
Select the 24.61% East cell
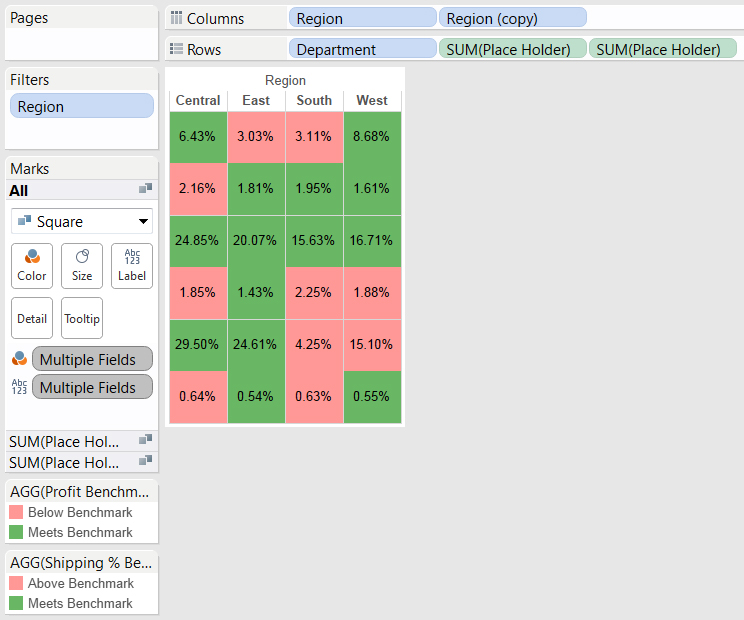[x=256, y=345]
